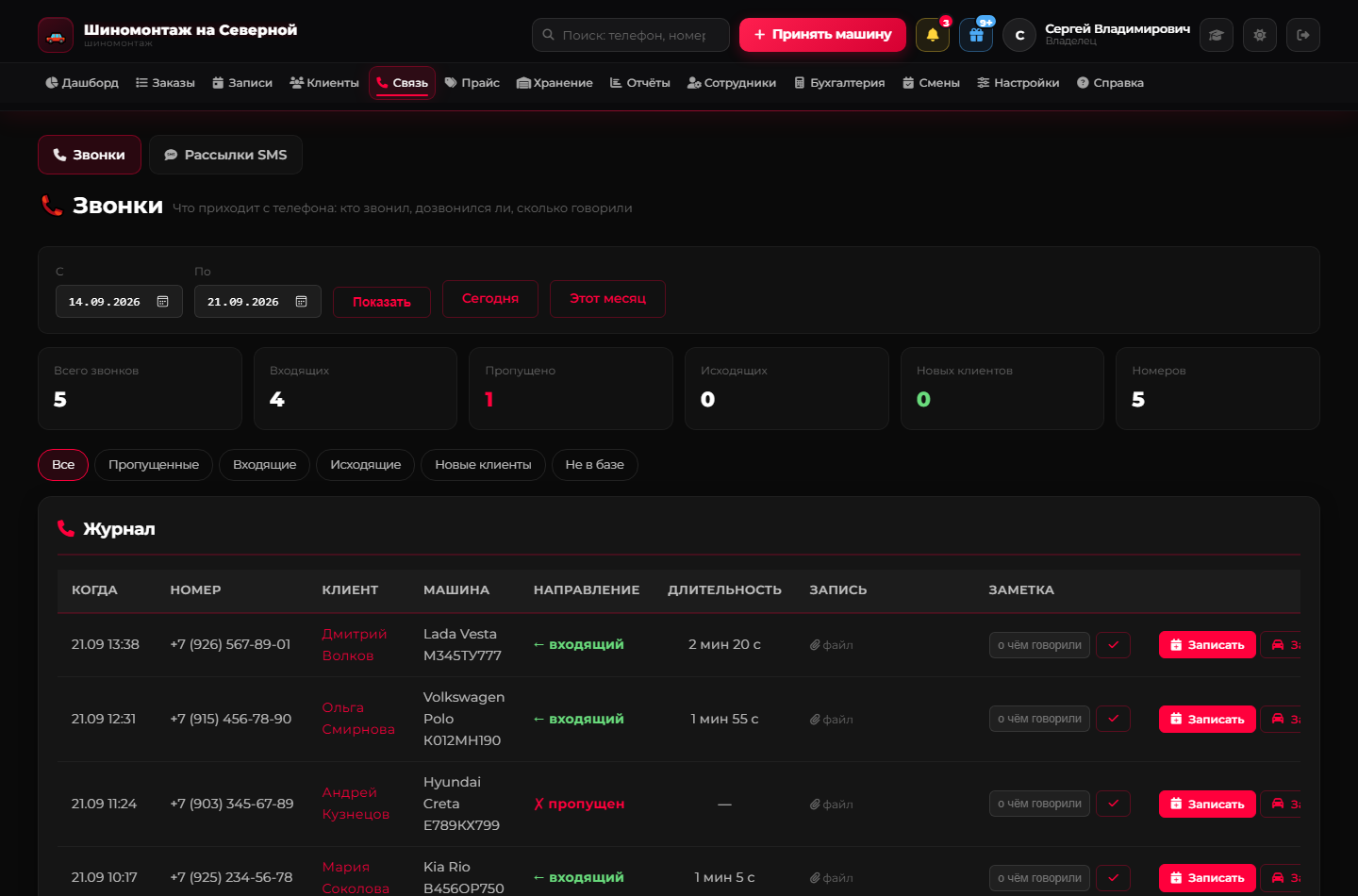Open Настройки in top navigation
Screen dimensions: 1358x896
click(x=1018, y=83)
